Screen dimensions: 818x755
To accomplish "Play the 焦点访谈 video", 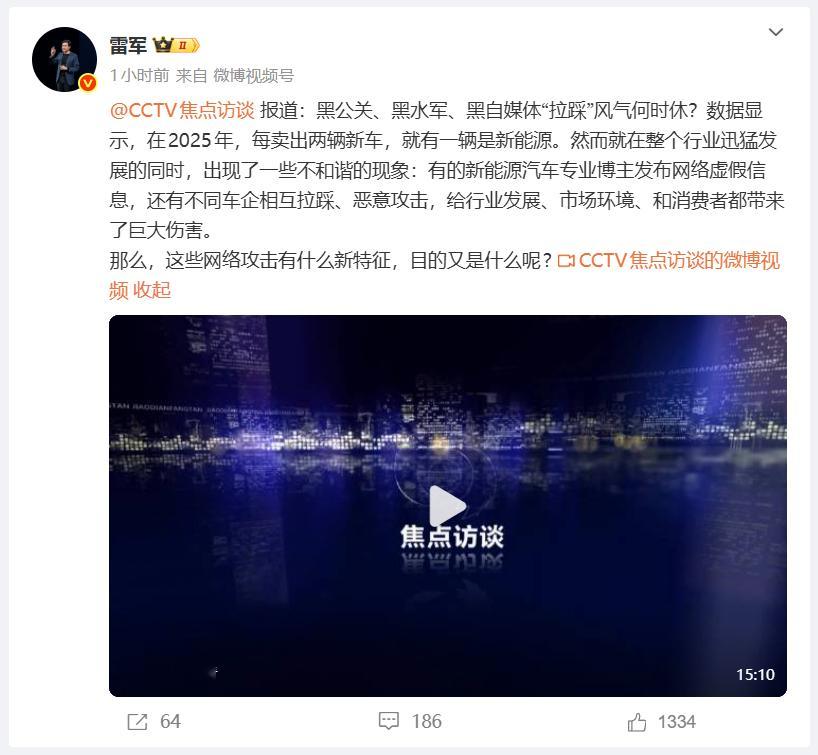I will point(448,505).
